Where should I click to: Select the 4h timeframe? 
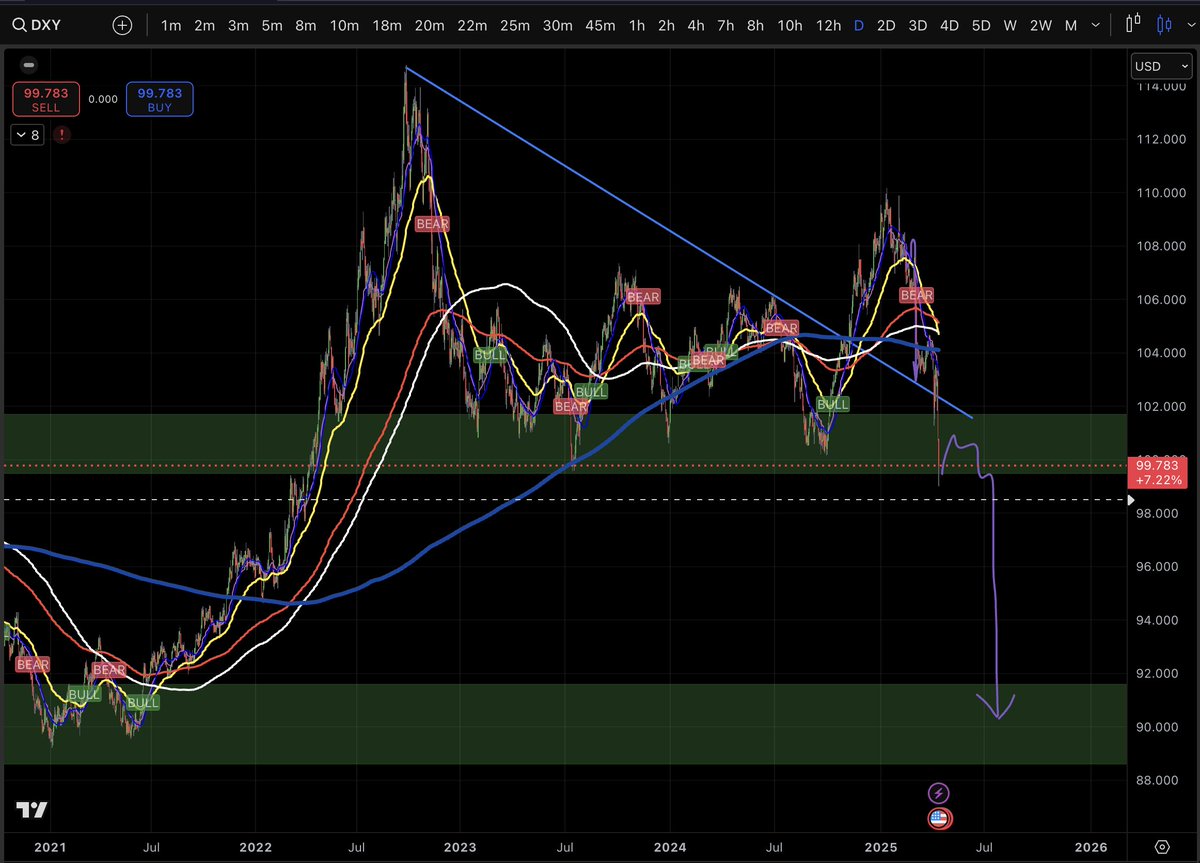pos(695,25)
